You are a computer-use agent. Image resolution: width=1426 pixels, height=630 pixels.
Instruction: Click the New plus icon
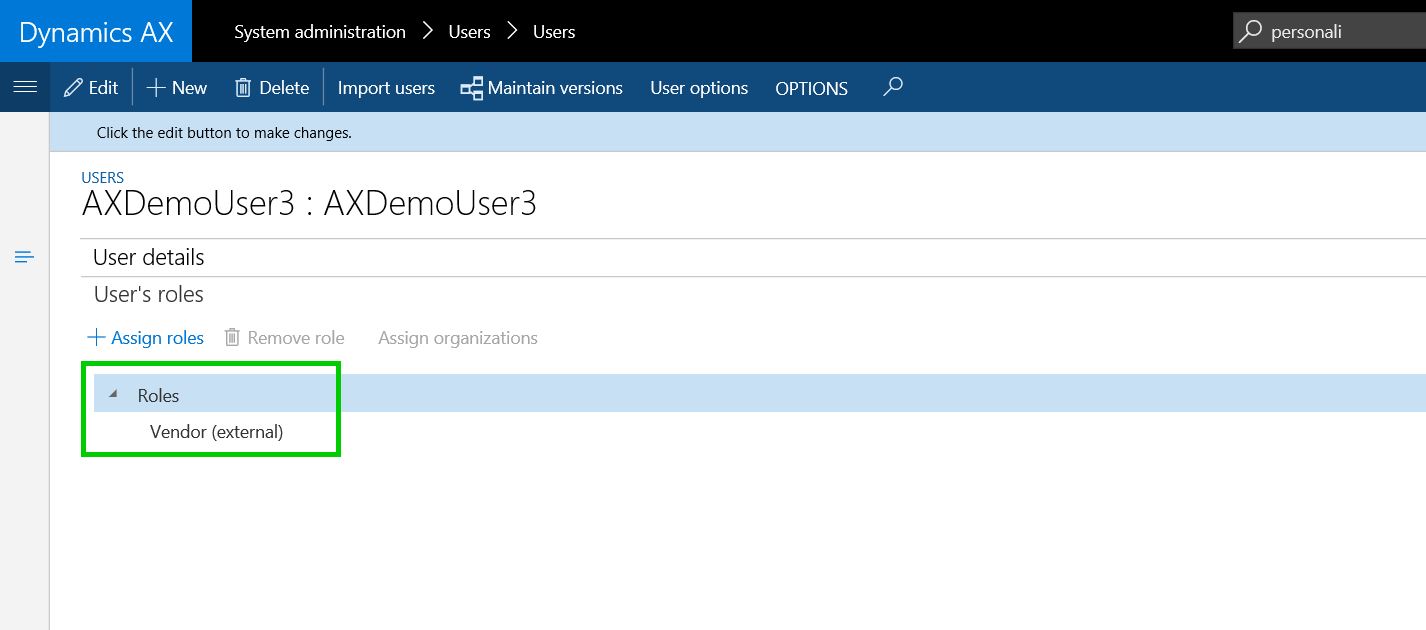[x=156, y=88]
